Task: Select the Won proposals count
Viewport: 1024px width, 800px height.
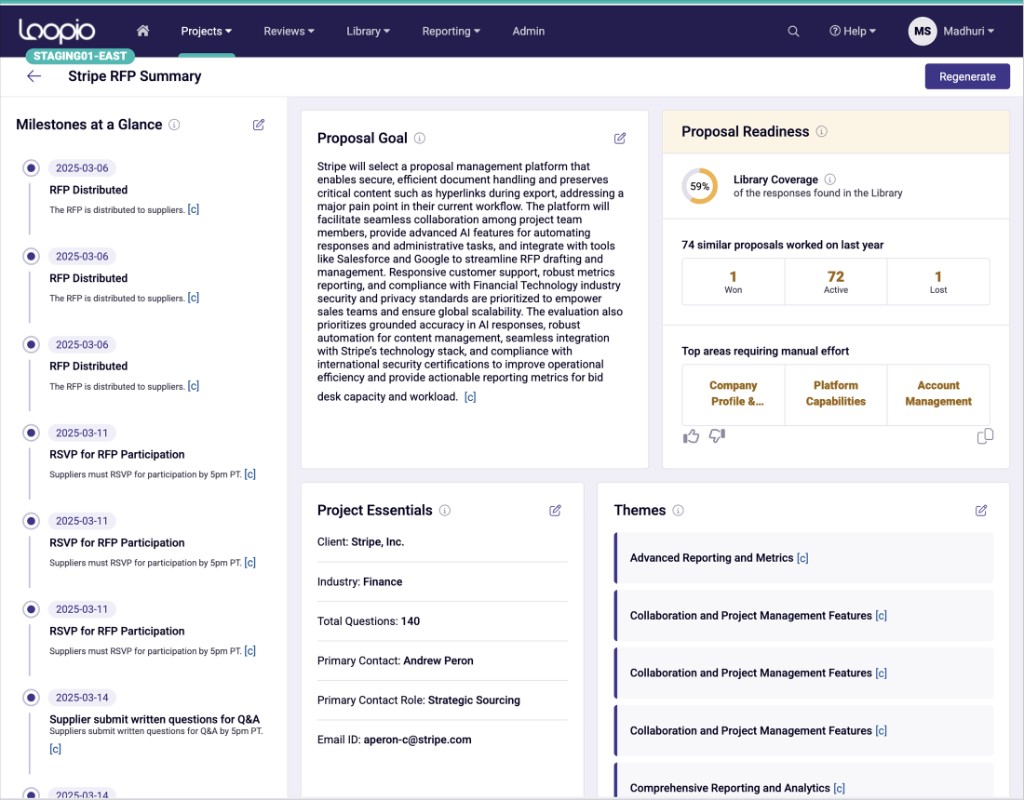Action: (733, 282)
